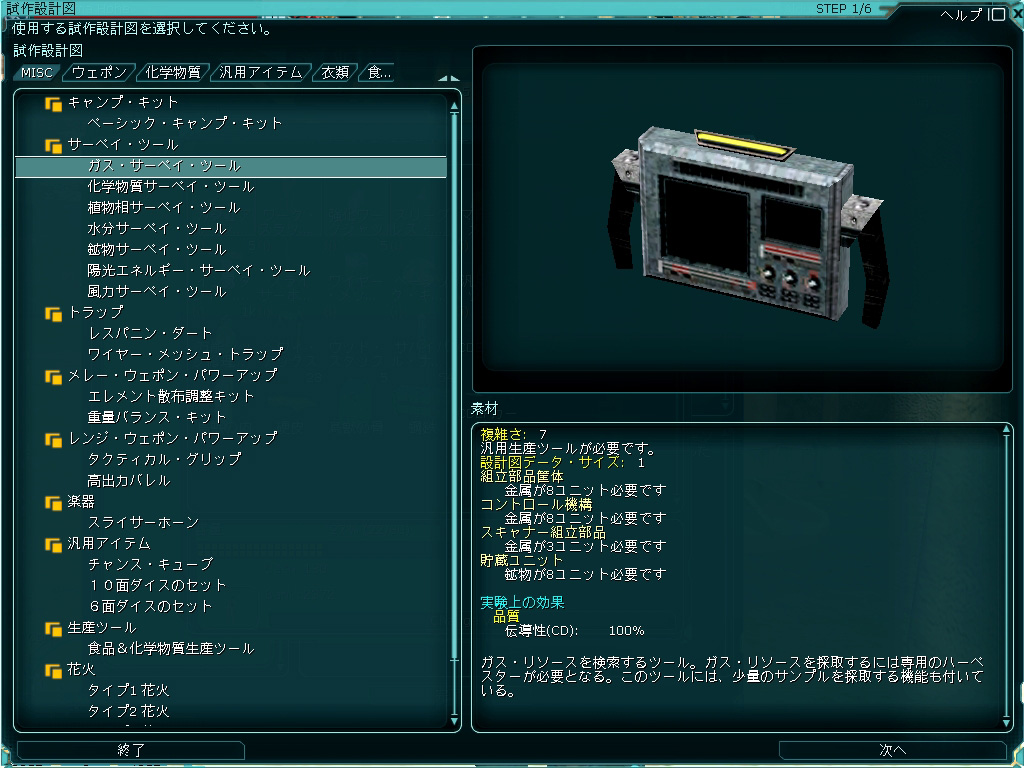Switch to the 汎用アイテム tab
Image resolution: width=1024 pixels, height=768 pixels.
click(261, 72)
